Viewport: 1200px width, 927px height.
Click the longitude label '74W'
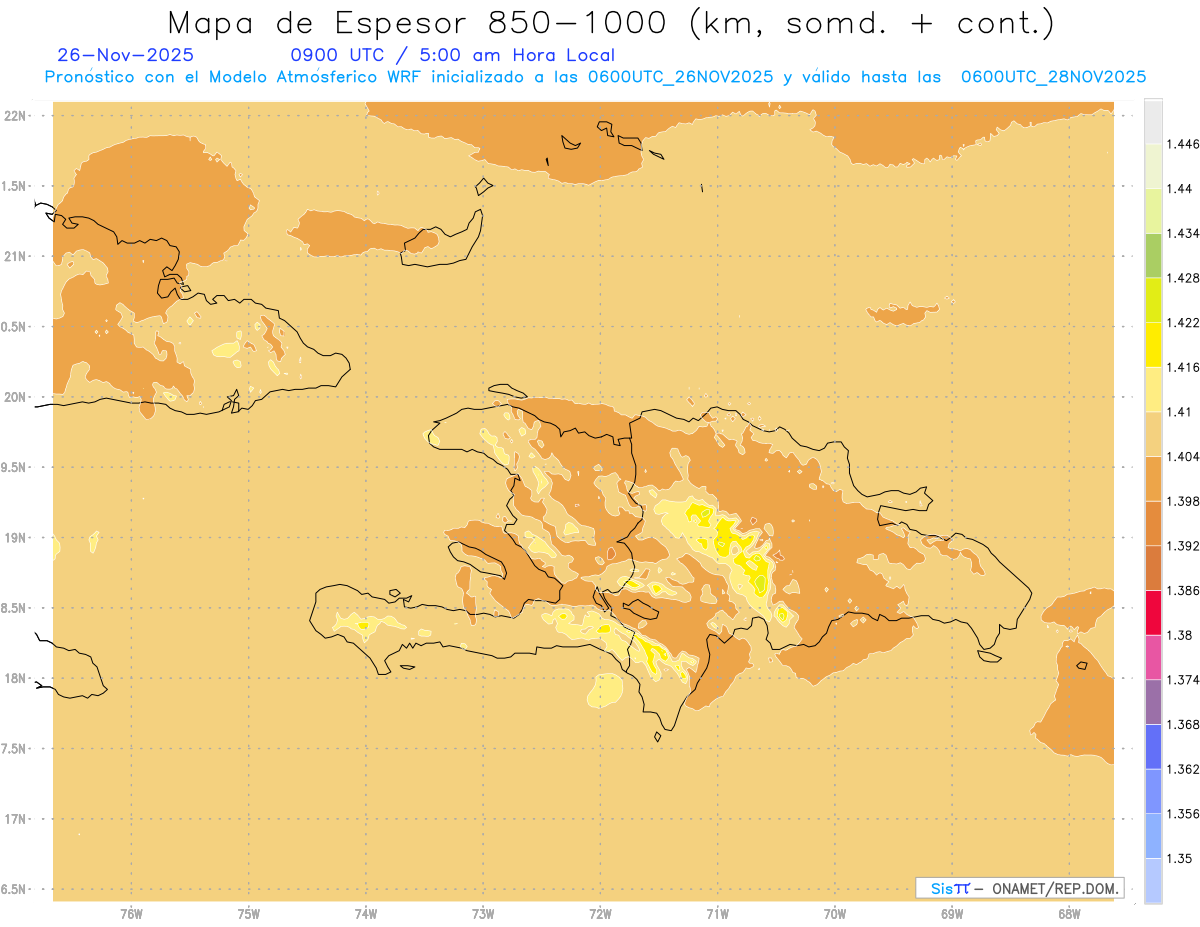pos(366,914)
